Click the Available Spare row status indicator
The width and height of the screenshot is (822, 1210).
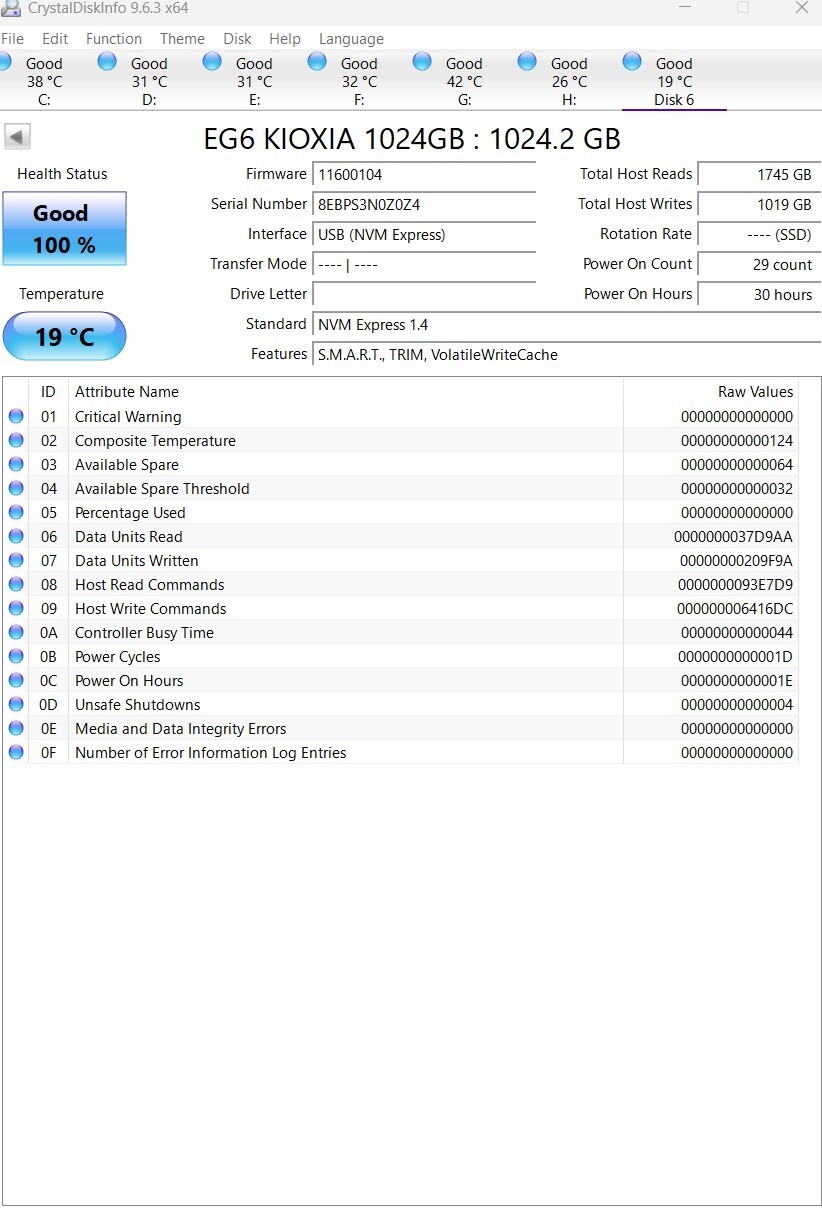16,464
